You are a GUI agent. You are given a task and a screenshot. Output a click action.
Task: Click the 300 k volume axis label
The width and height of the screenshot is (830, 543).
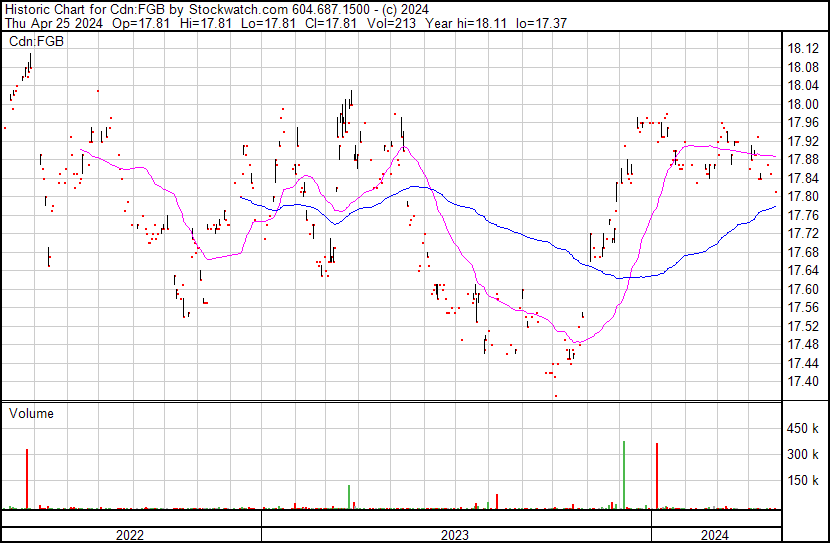[x=805, y=455]
